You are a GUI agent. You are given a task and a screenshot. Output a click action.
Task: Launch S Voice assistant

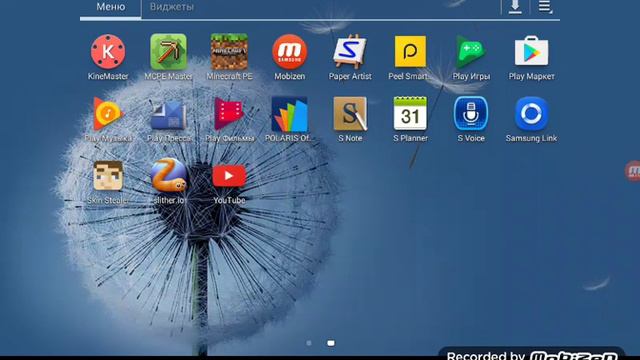coord(471,114)
